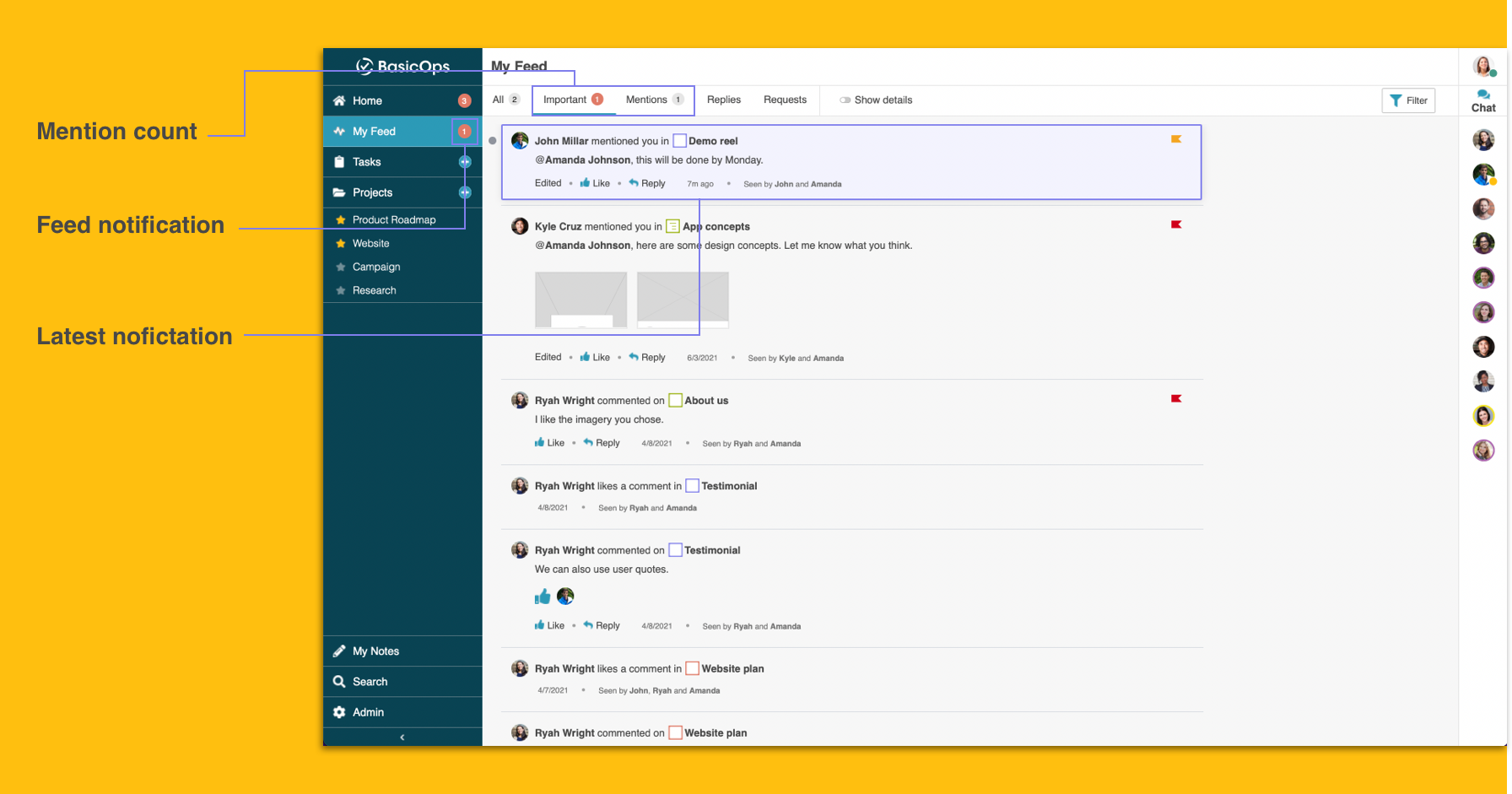This screenshot has height=794, width=1512.
Task: Click the About us task color box
Action: (x=675, y=401)
